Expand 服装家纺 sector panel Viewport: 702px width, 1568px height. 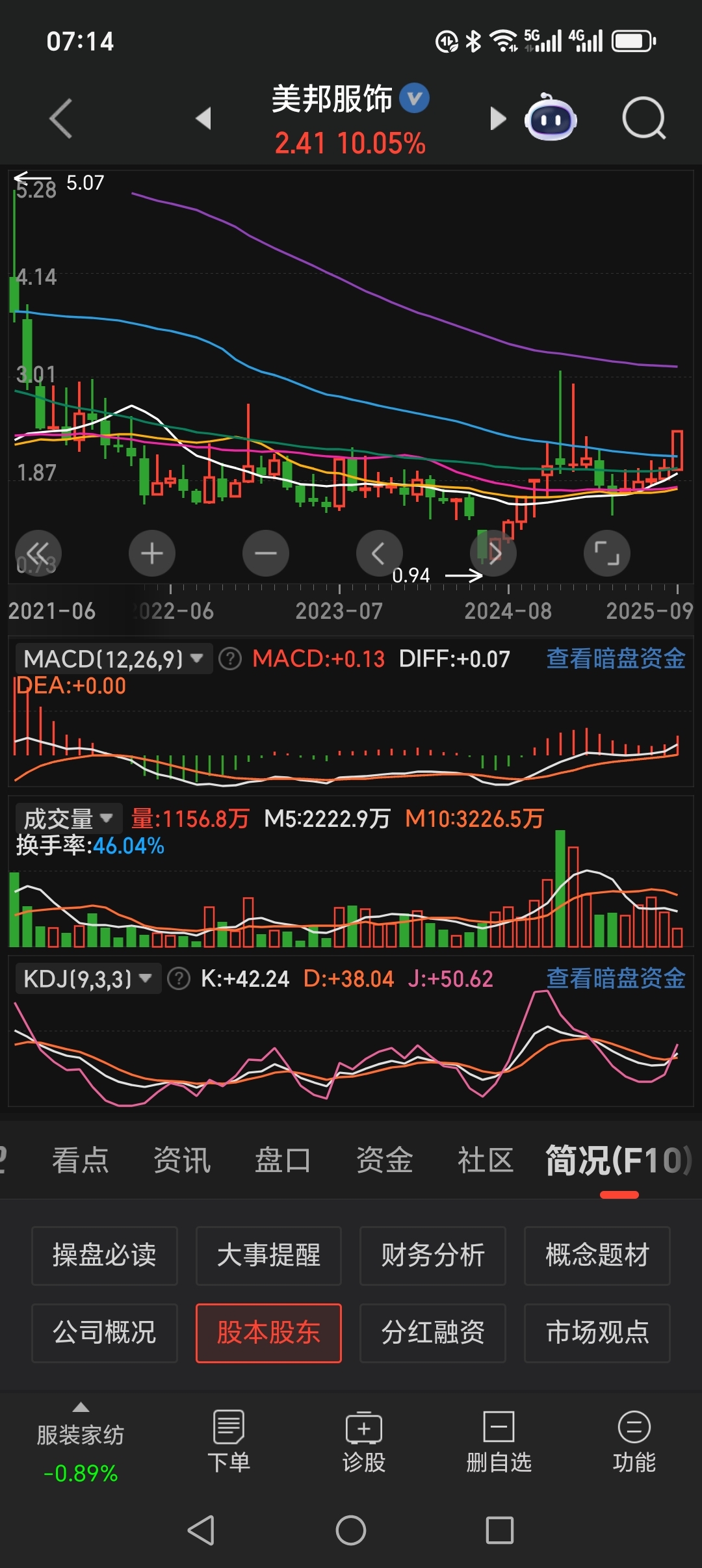(81, 1441)
